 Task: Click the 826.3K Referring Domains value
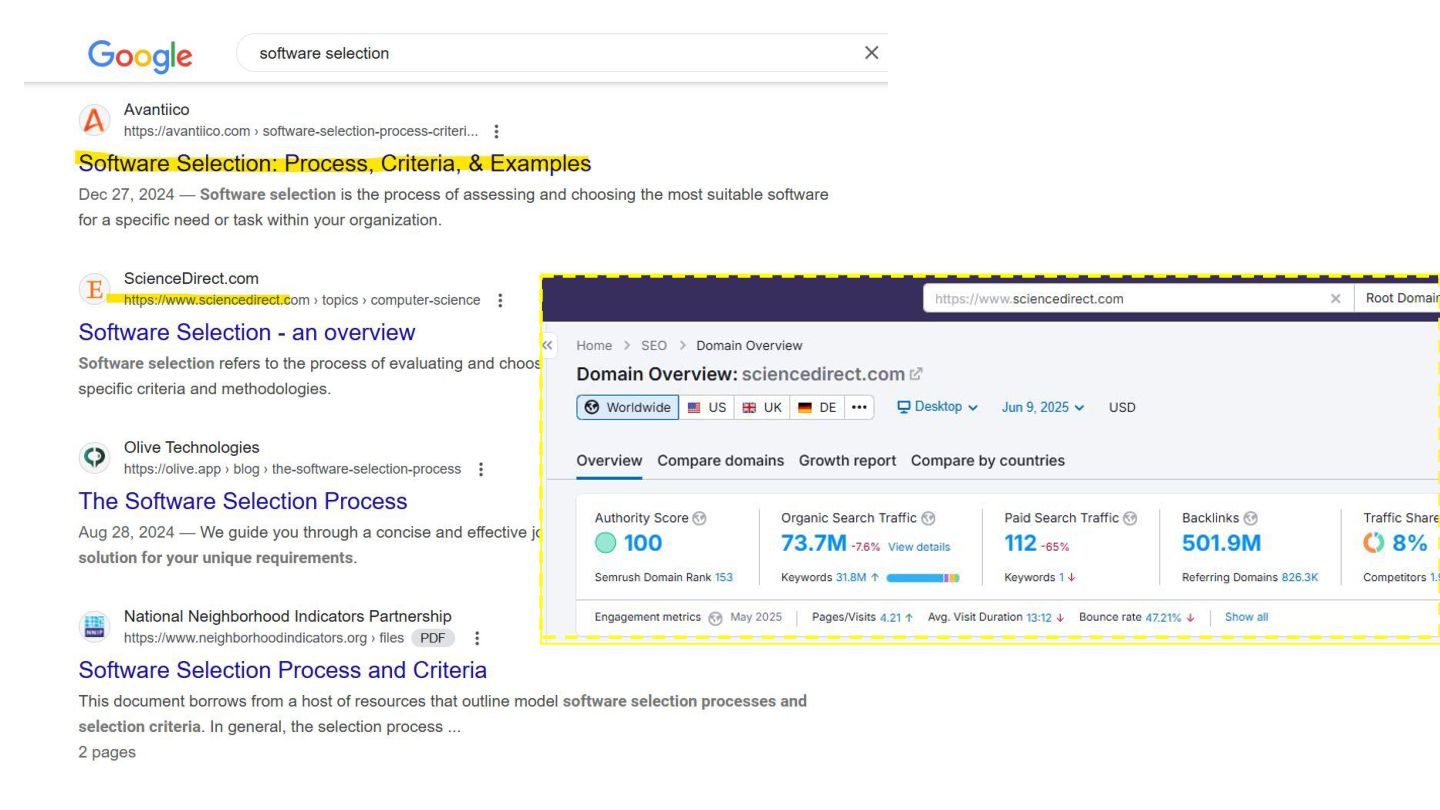(1299, 577)
